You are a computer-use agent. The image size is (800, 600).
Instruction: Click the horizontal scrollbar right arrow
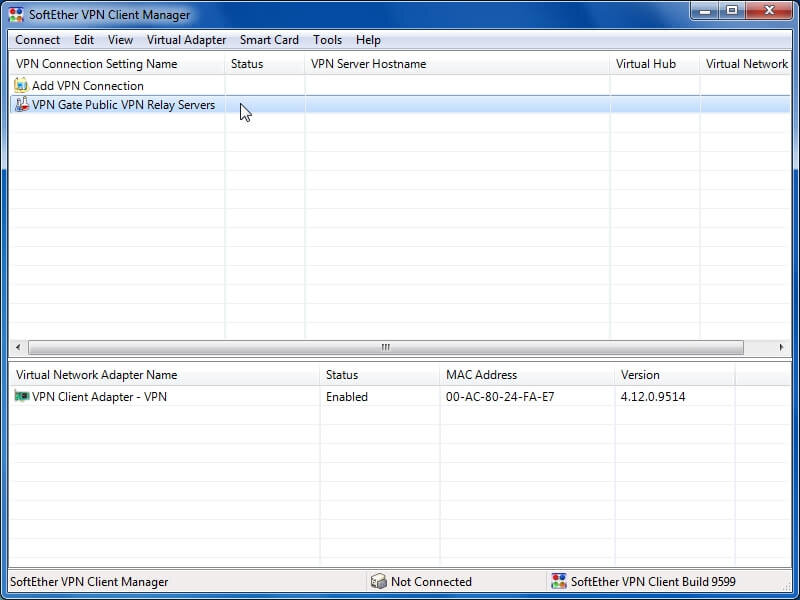781,347
